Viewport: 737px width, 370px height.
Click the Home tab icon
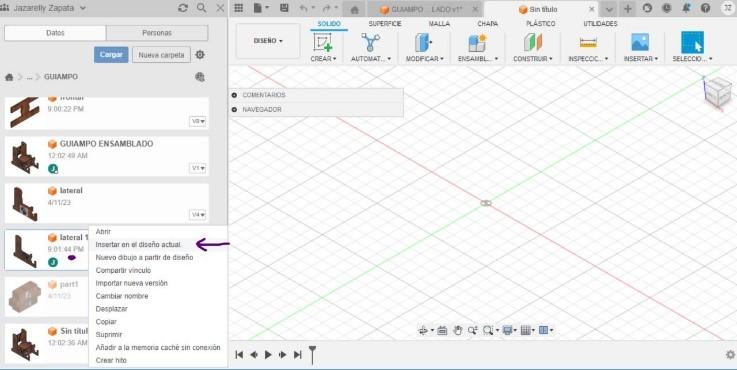[x=355, y=9]
